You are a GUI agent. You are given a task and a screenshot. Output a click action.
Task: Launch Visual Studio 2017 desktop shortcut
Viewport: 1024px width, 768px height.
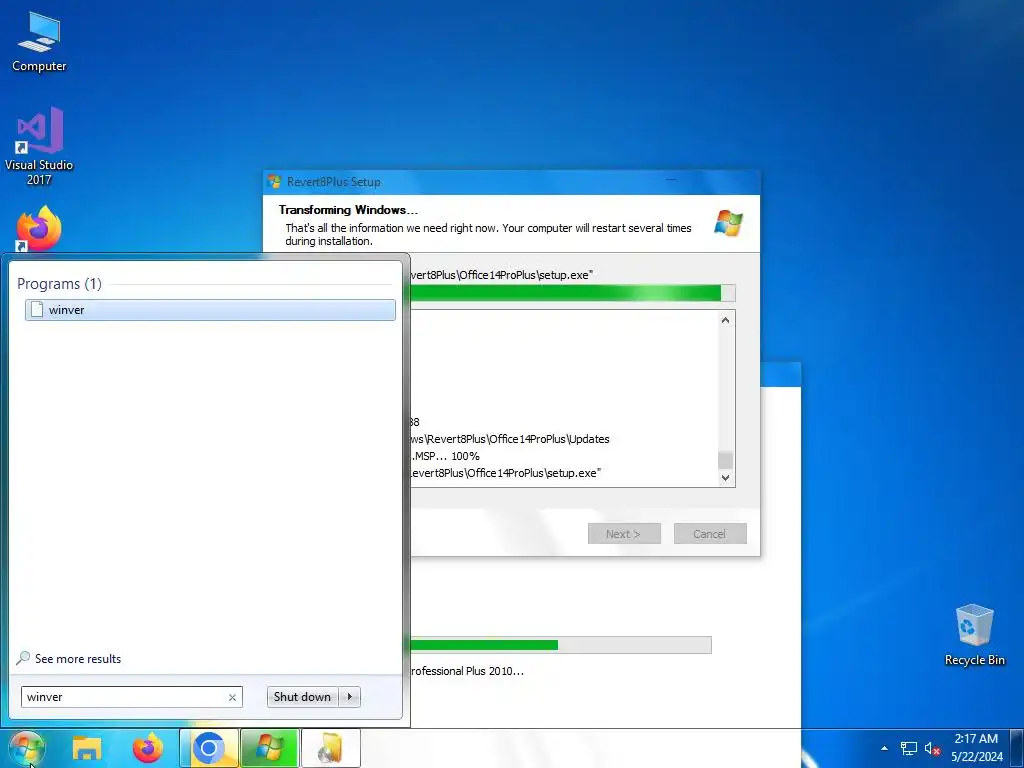(x=39, y=146)
